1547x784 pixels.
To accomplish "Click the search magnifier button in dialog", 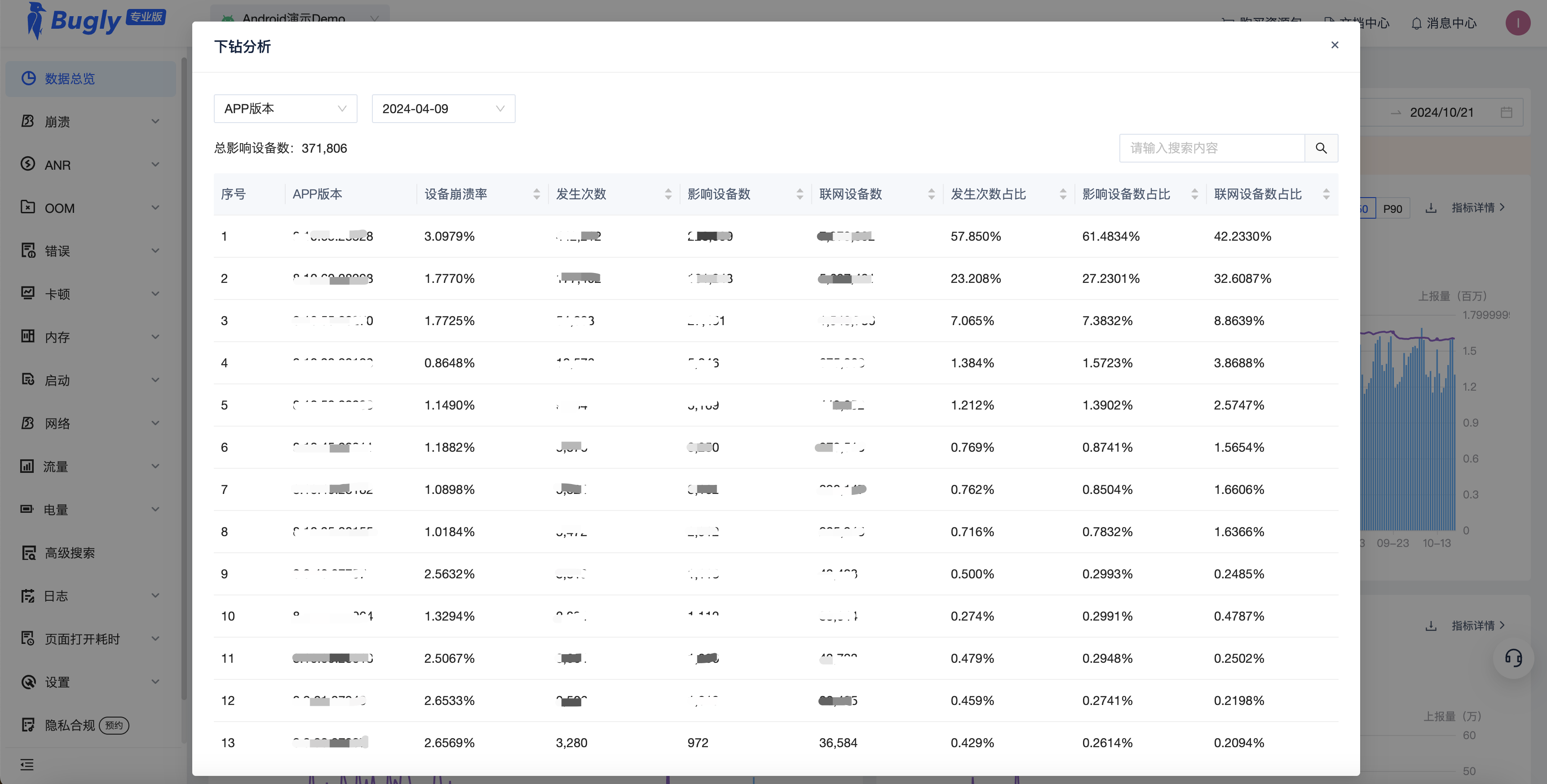I will (x=1321, y=148).
